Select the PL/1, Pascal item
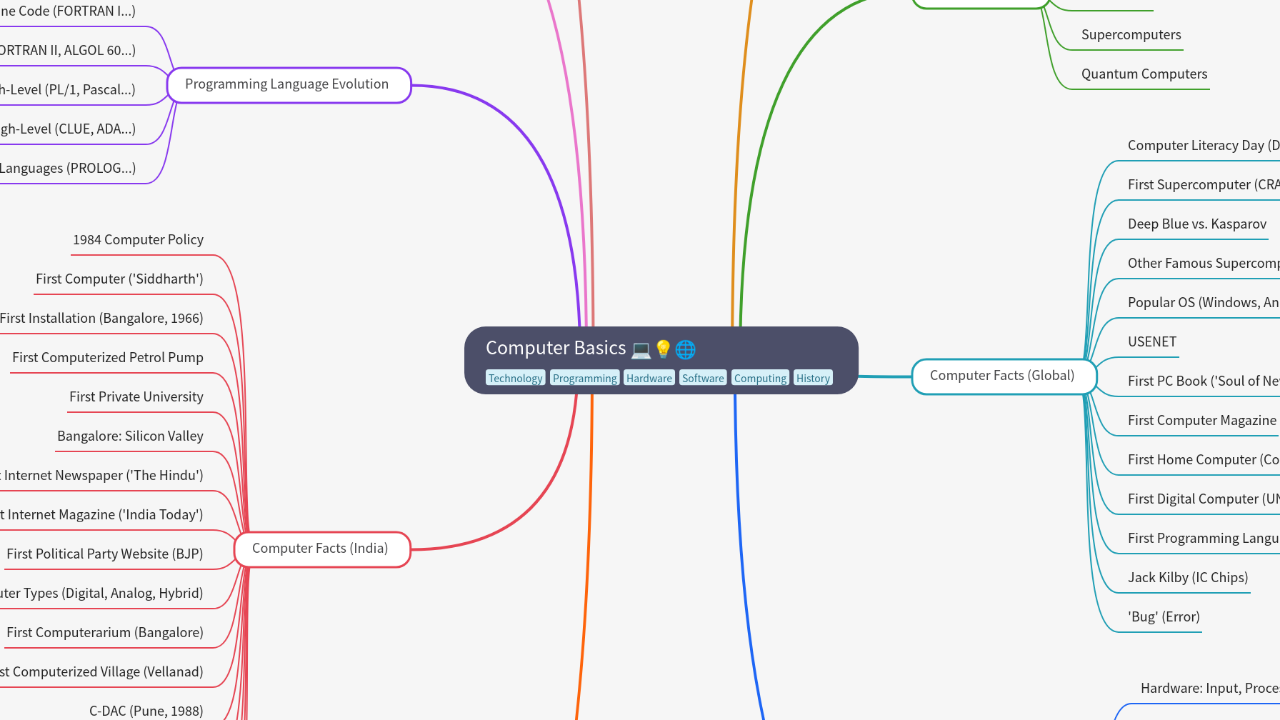This screenshot has width=1280, height=720. 68,90
